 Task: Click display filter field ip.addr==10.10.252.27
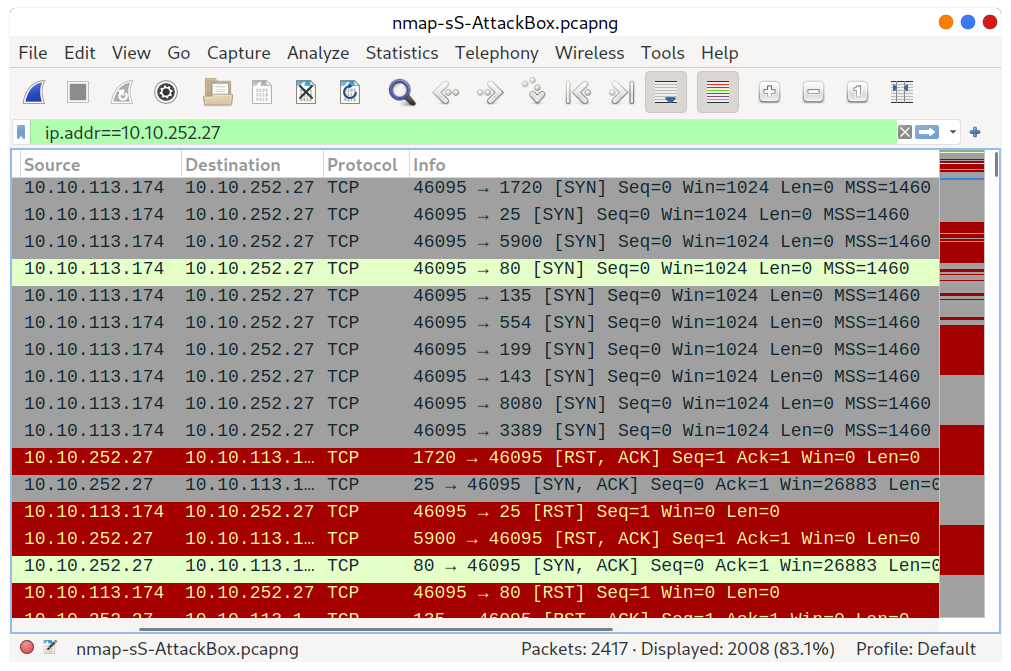point(463,132)
